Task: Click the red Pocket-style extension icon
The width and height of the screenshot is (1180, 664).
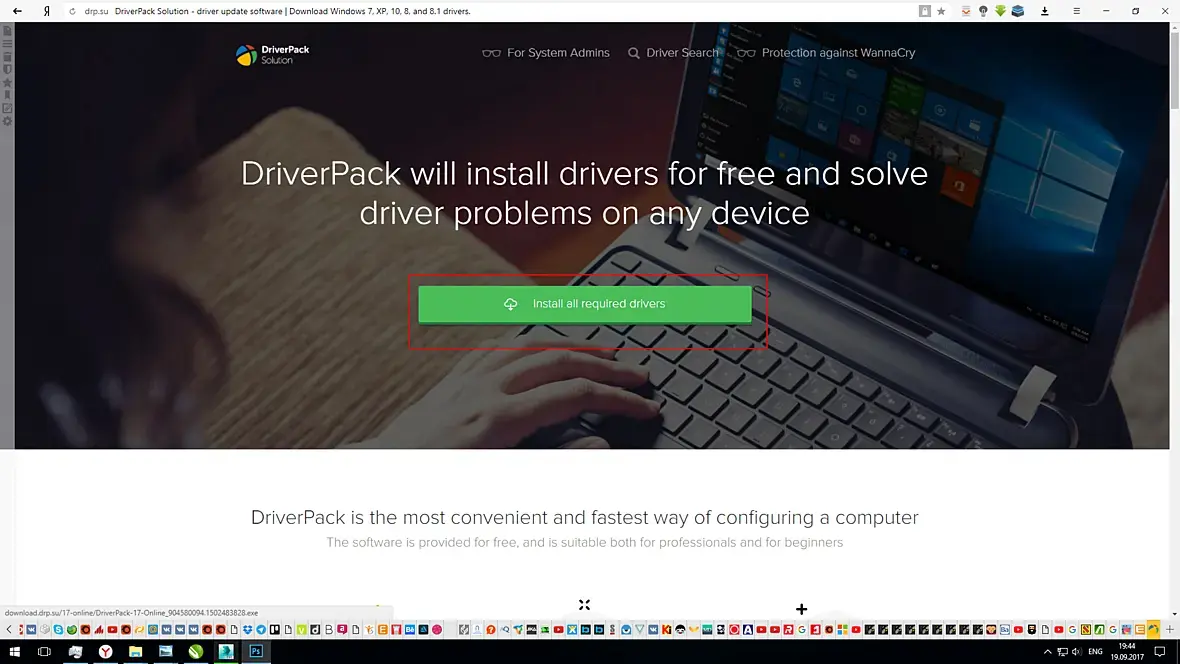Action: click(x=966, y=11)
